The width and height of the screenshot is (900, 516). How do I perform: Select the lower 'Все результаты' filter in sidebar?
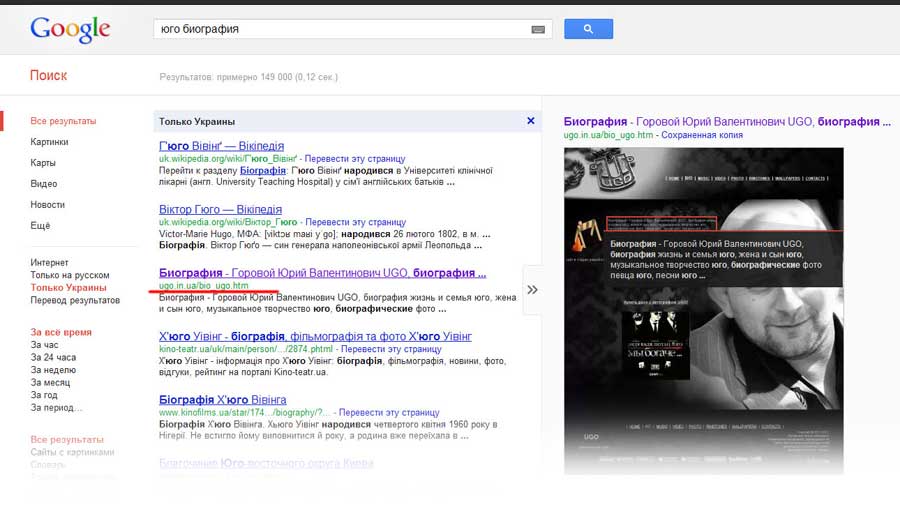[x=67, y=440]
